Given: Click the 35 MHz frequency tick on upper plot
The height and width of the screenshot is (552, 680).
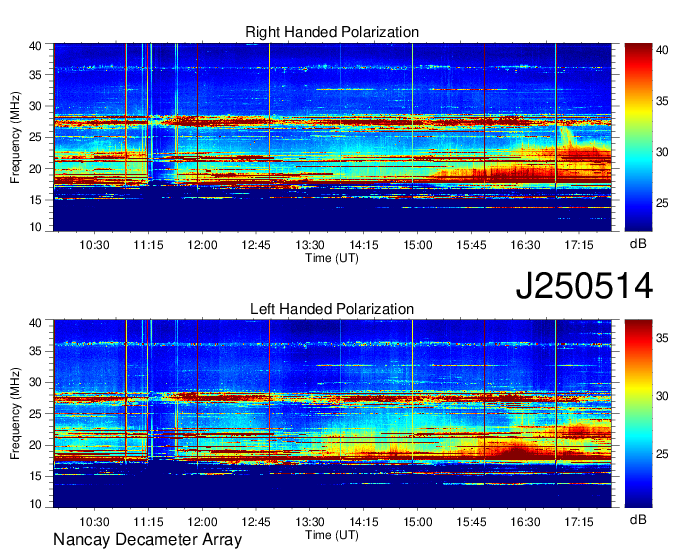Looking at the screenshot, I should [x=35, y=75].
